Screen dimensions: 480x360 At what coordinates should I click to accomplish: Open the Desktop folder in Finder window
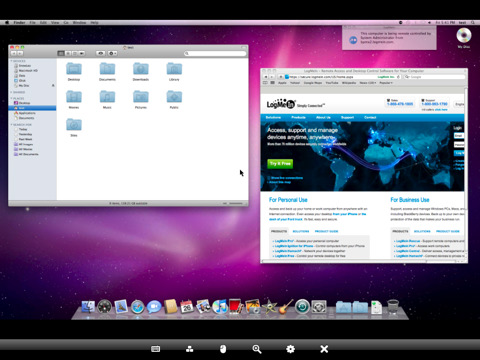tap(74, 72)
